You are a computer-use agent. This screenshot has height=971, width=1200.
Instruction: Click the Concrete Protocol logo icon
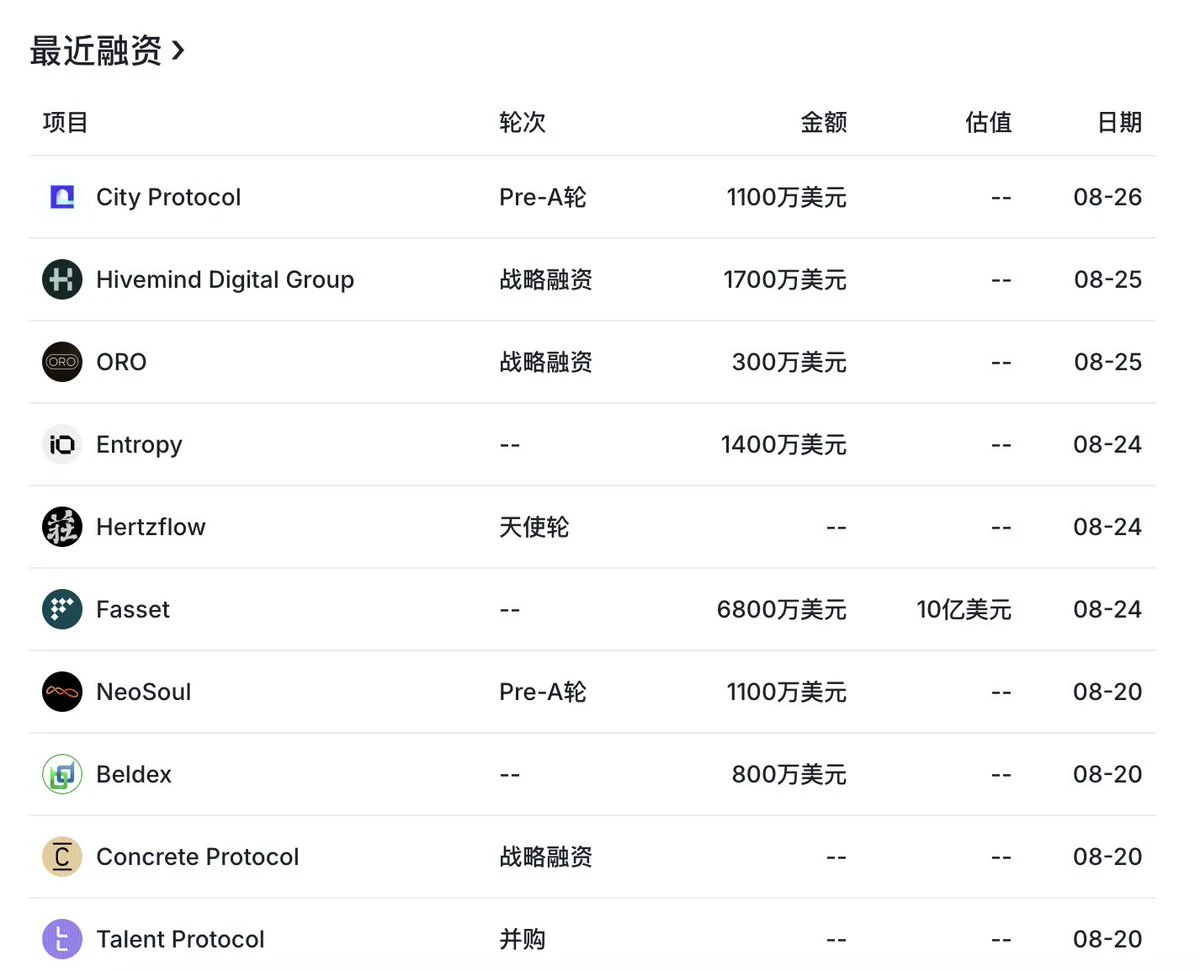(62, 857)
